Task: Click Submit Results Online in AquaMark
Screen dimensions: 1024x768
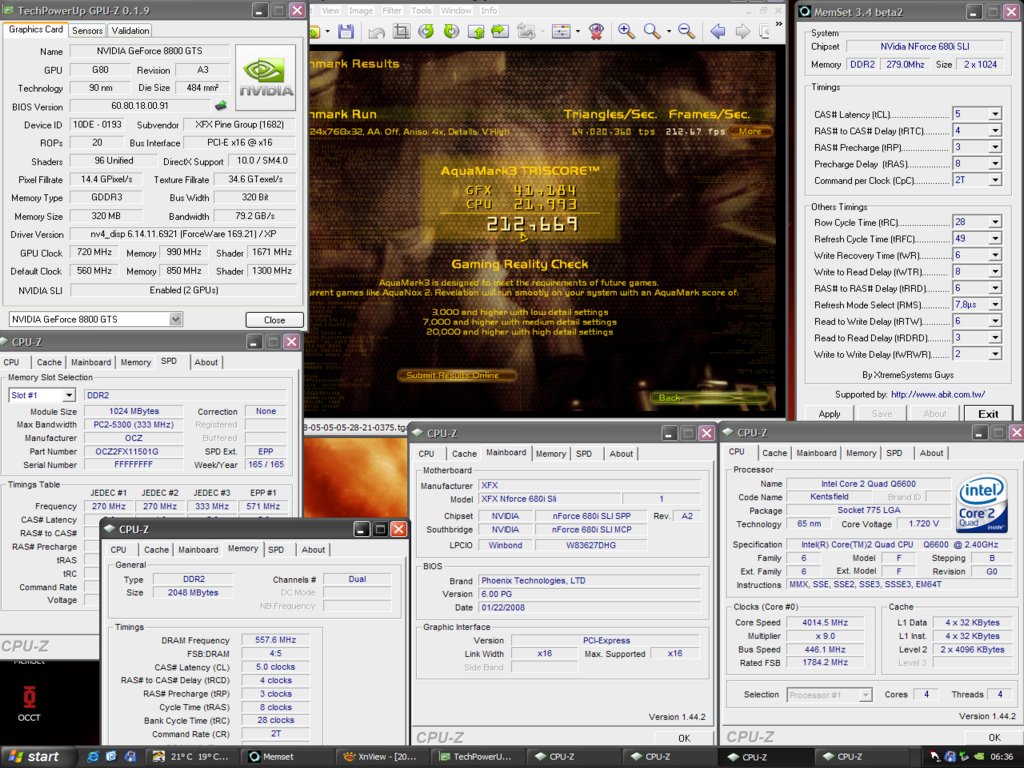Action: pos(456,376)
